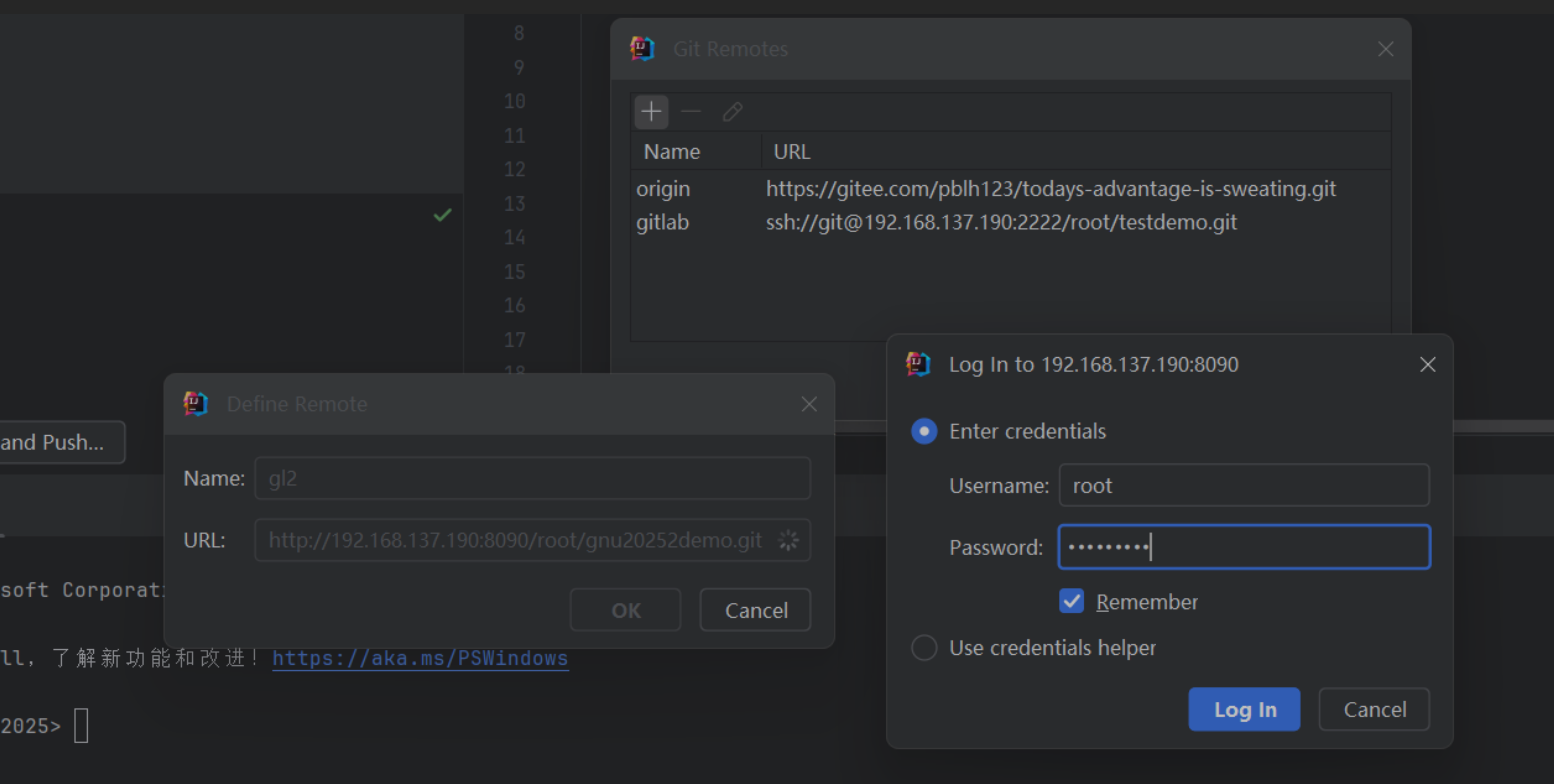Click the green checkmark in editor gutter
The height and width of the screenshot is (784, 1554).
442,214
